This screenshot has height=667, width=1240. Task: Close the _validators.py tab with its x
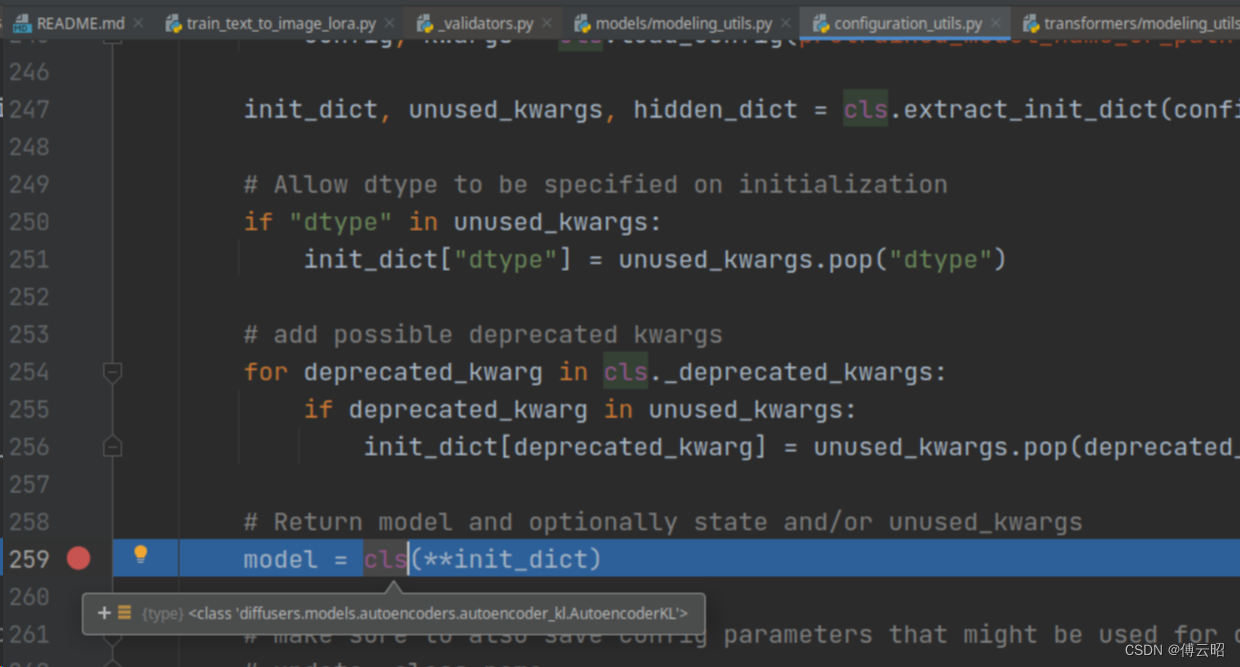pyautogui.click(x=547, y=21)
